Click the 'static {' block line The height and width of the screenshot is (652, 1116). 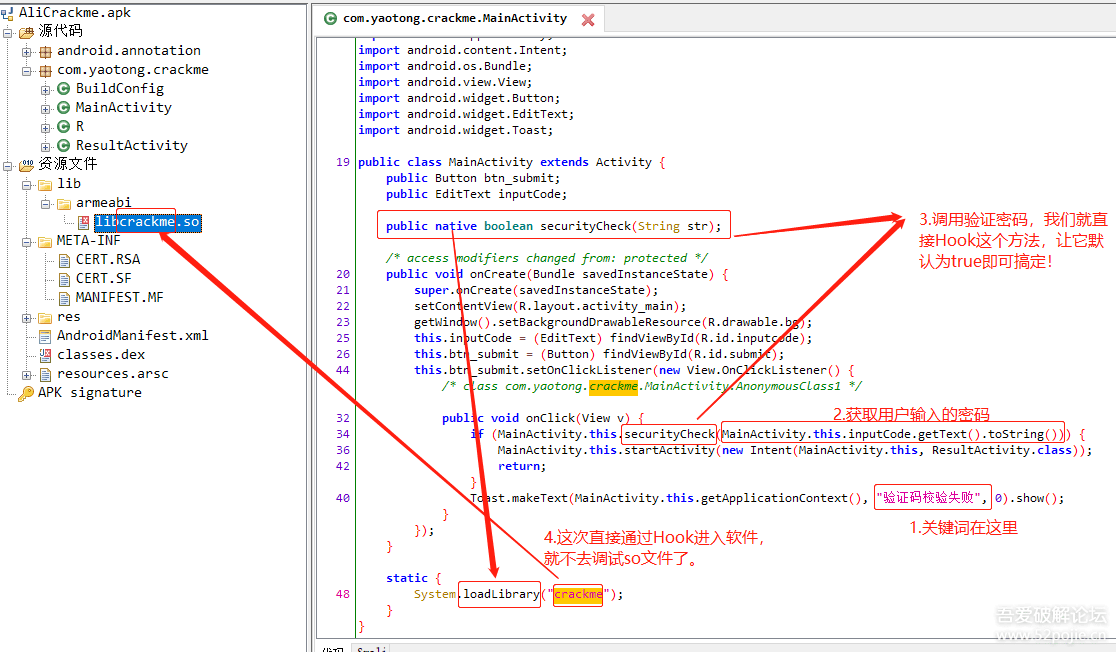414,578
